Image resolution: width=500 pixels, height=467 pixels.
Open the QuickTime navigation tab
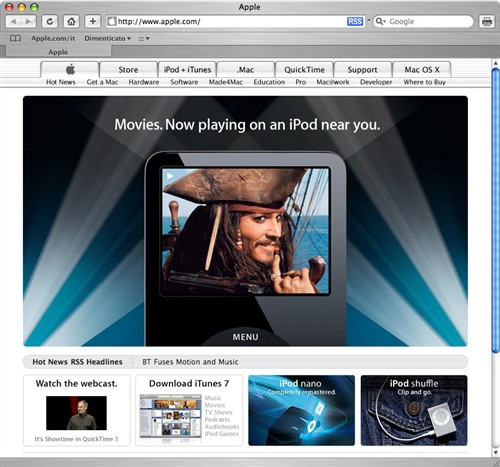[x=304, y=69]
